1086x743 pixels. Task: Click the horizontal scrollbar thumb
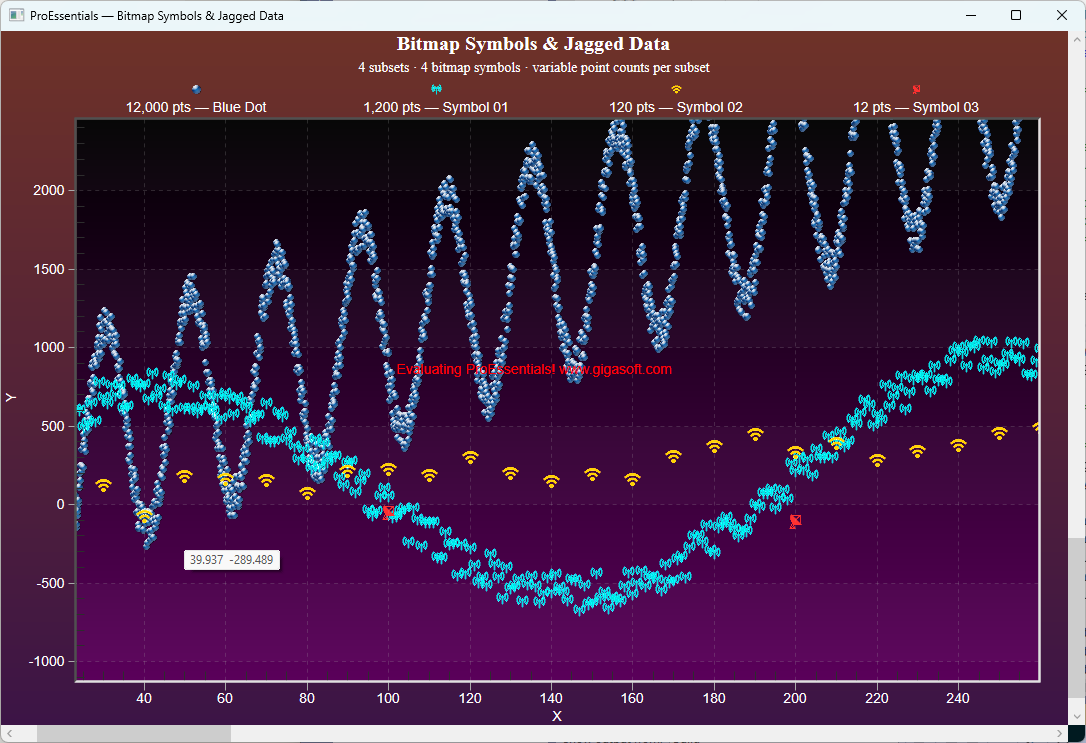coord(134,733)
